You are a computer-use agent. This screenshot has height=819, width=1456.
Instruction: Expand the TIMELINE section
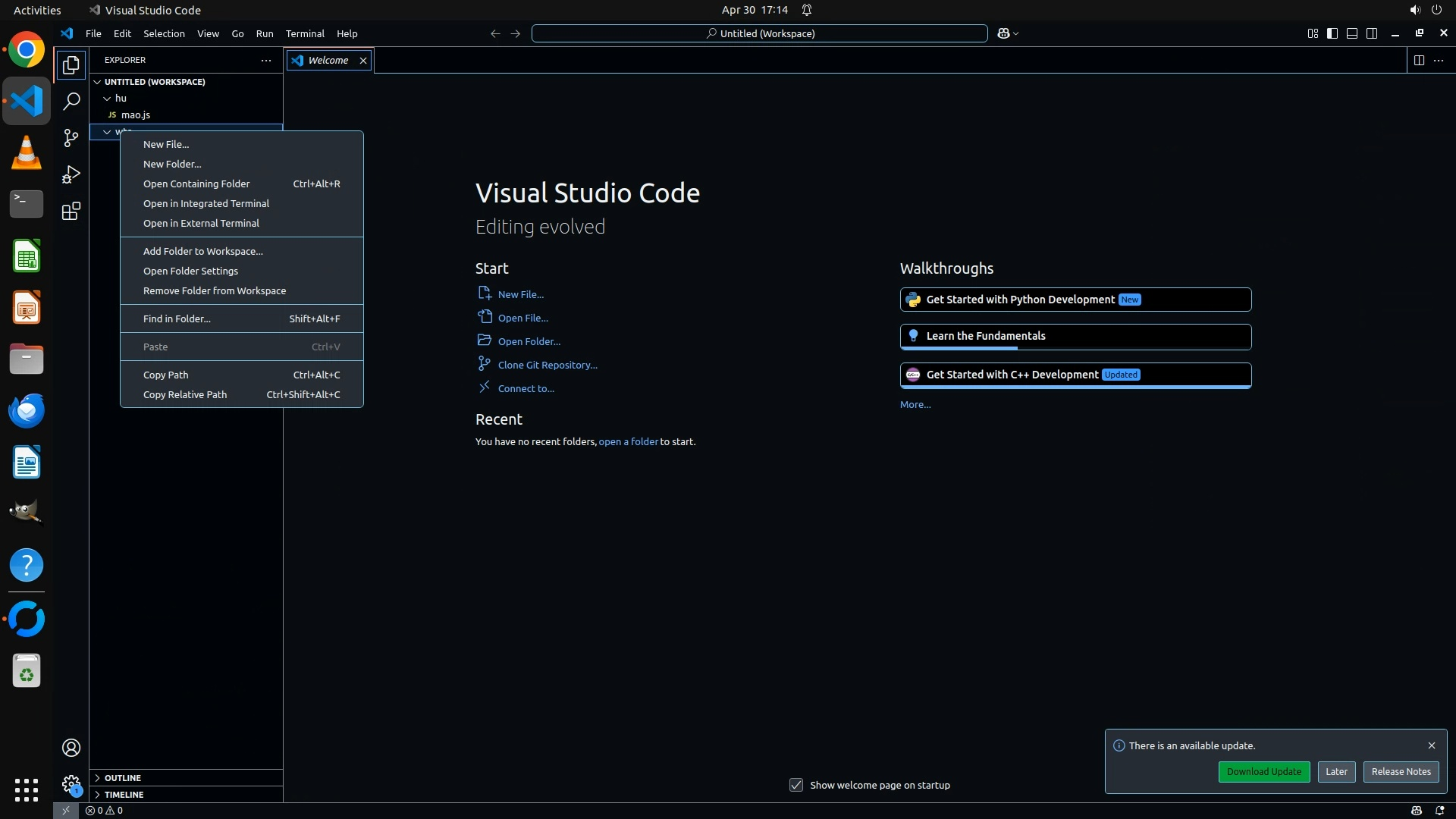pos(124,795)
